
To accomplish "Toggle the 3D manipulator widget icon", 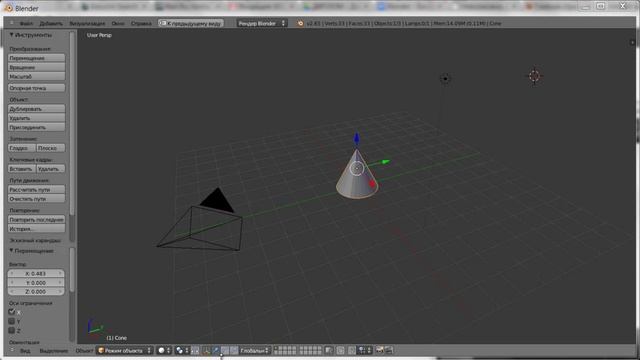I will pos(206,351).
